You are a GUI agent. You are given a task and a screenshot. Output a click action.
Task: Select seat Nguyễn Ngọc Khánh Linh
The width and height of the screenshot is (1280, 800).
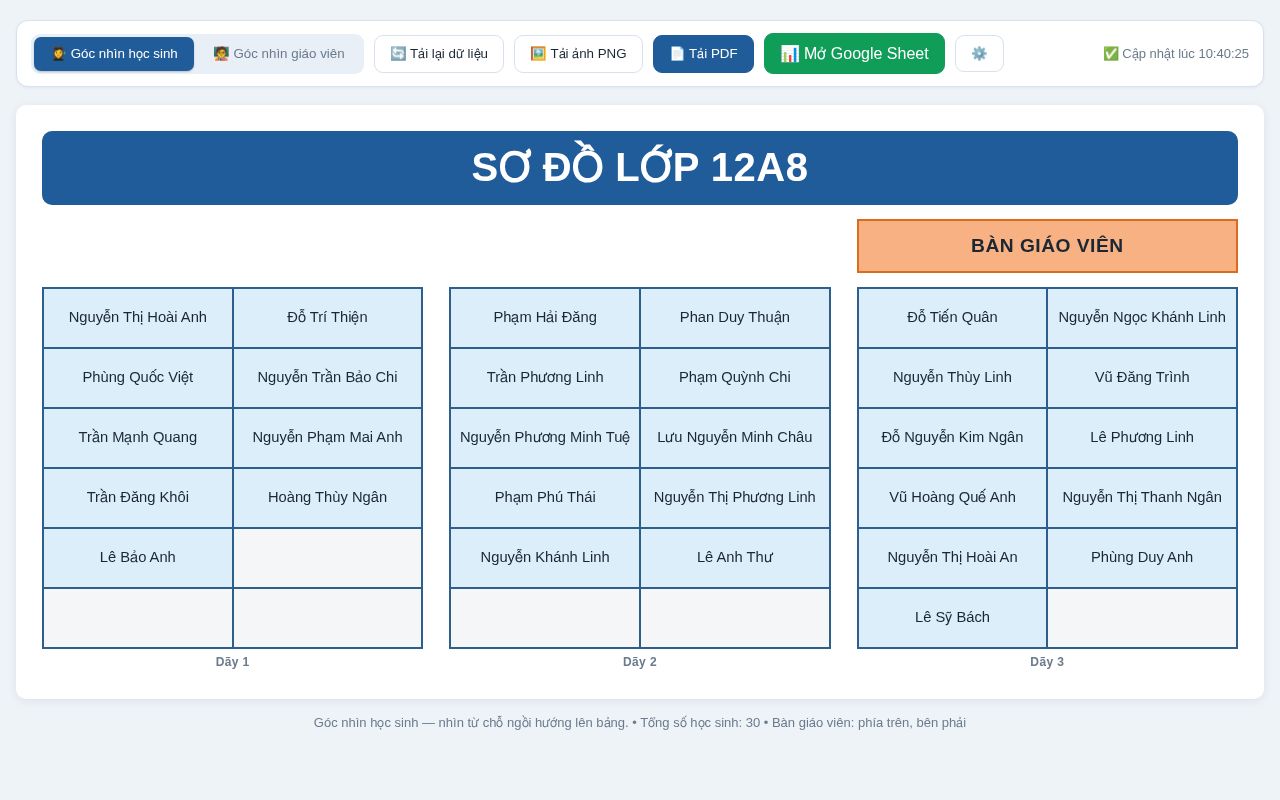pyautogui.click(x=1142, y=318)
